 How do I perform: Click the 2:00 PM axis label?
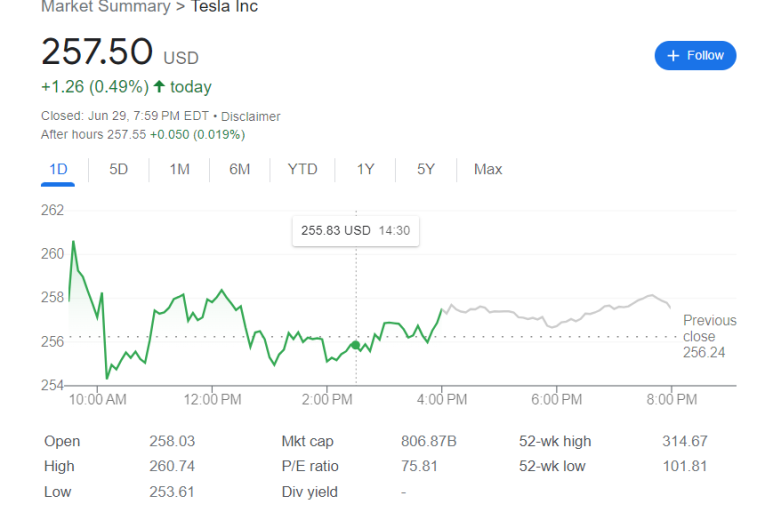327,399
